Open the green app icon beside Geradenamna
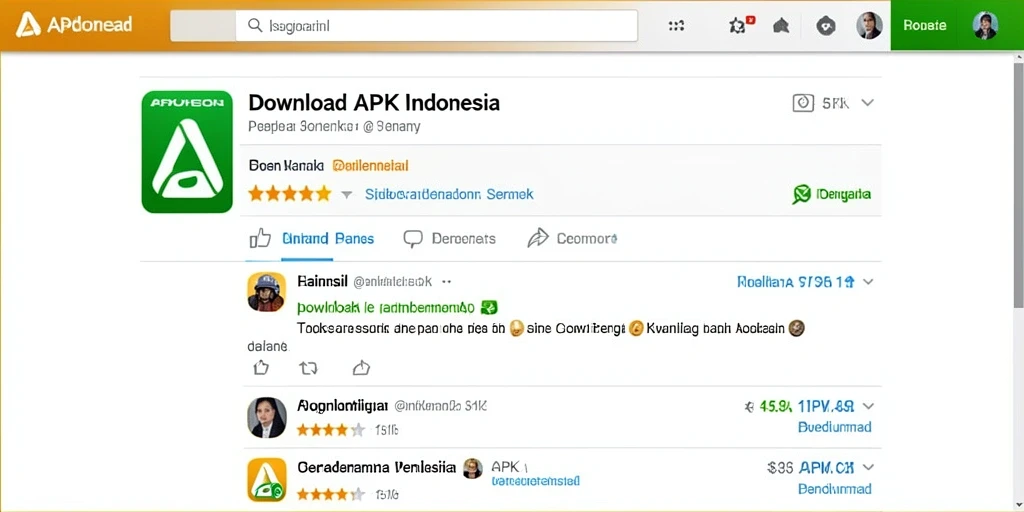 pos(266,479)
